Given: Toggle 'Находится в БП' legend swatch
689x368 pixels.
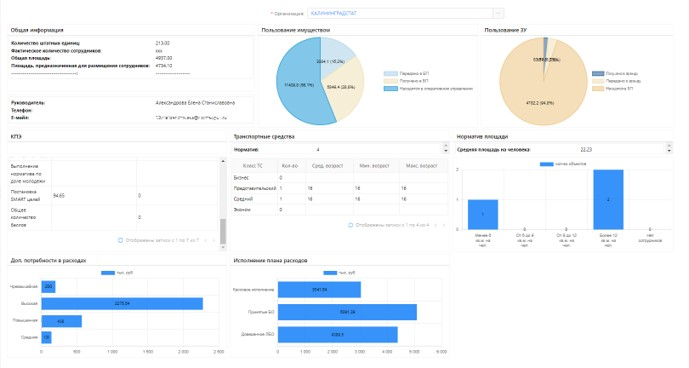Looking at the screenshot, I should [x=598, y=88].
